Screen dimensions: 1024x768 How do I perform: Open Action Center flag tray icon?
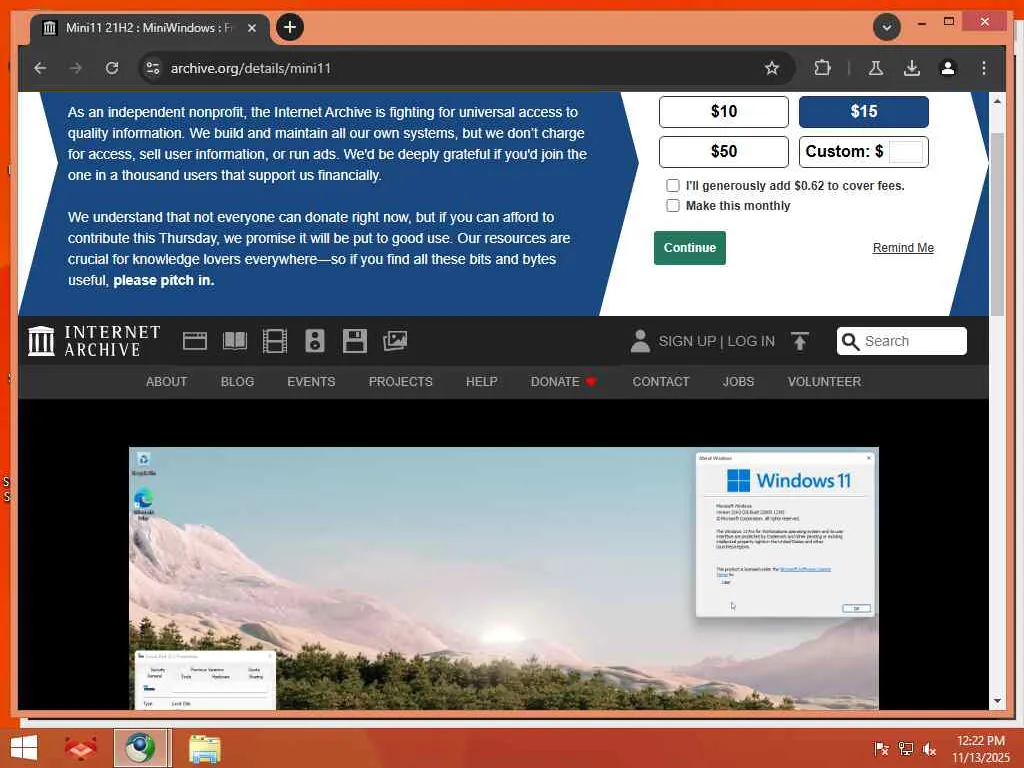(x=881, y=749)
